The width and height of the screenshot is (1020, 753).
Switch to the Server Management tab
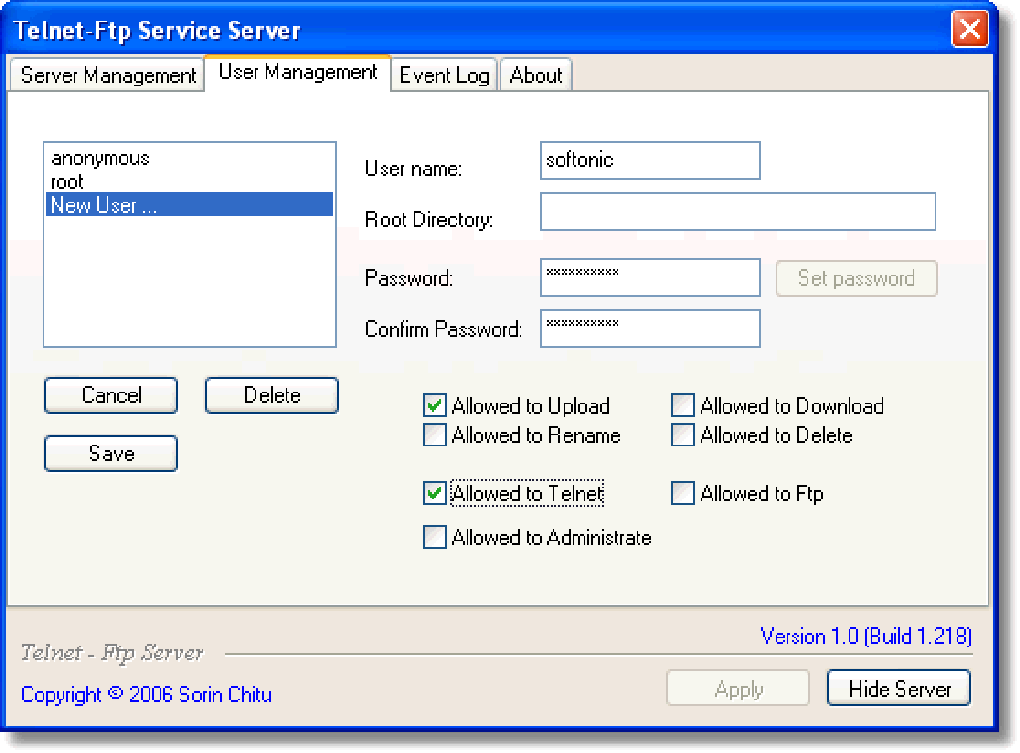[x=105, y=74]
